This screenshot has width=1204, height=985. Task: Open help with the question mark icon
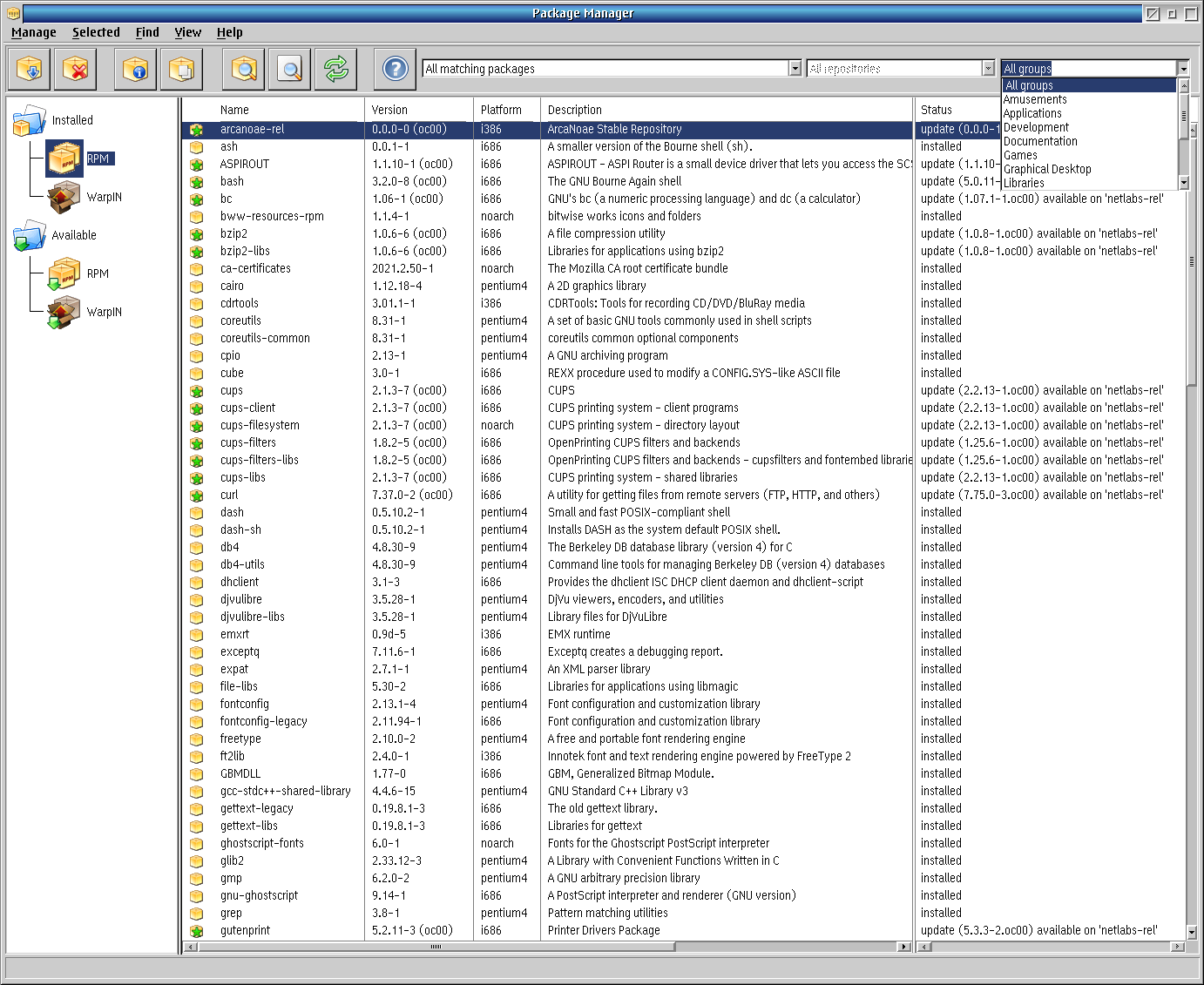click(395, 69)
